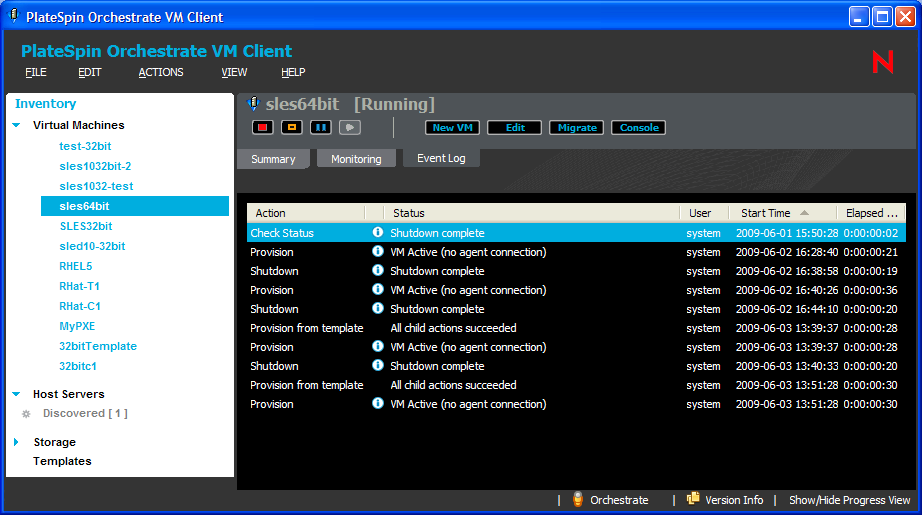Select sles1032bit-2 virtual machine
This screenshot has height=515, width=922.
pos(95,166)
